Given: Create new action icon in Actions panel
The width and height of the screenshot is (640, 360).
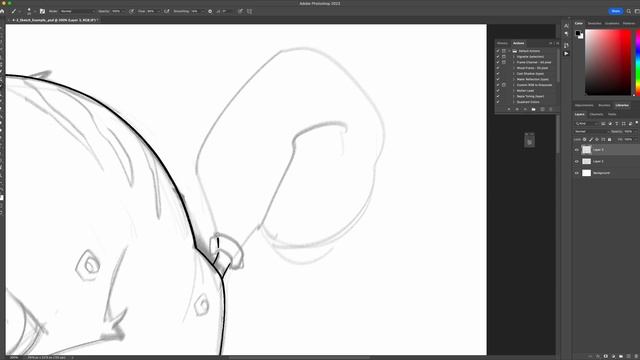Looking at the screenshot, I should pos(542,109).
